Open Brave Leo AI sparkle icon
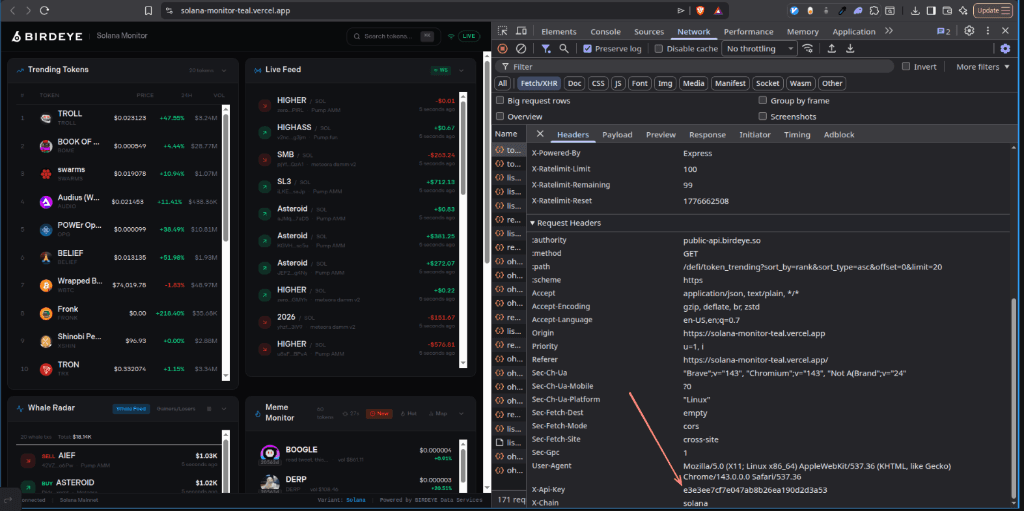The height and width of the screenshot is (511, 1024). coord(962,10)
